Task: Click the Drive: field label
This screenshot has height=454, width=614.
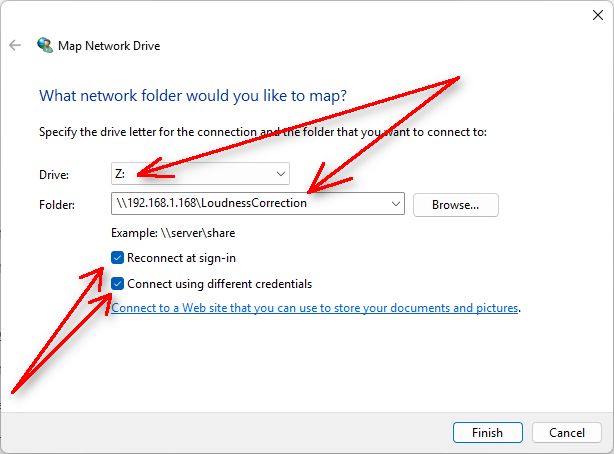Action: (54, 175)
